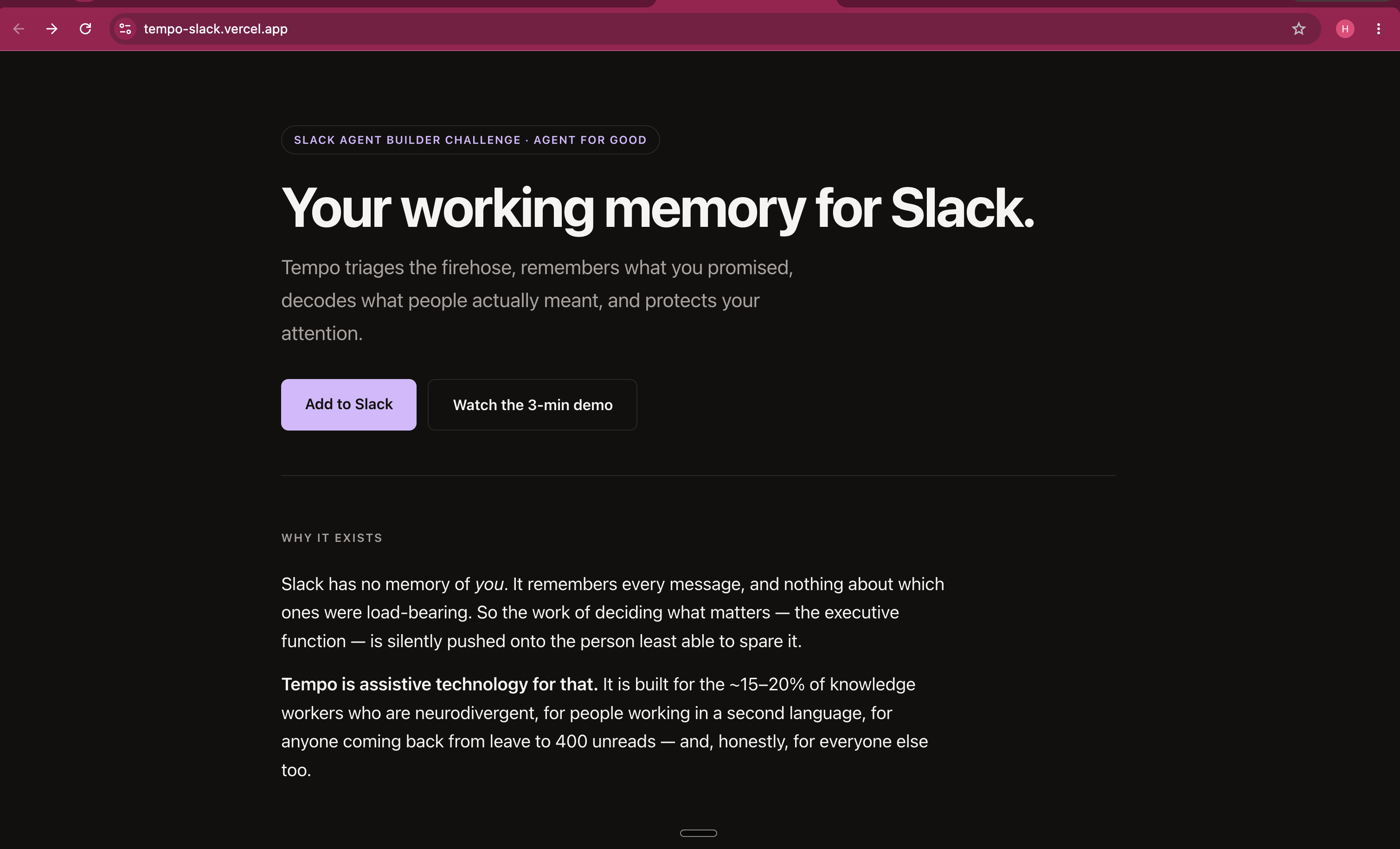Click the headline Your working memory for Slack

click(x=657, y=209)
